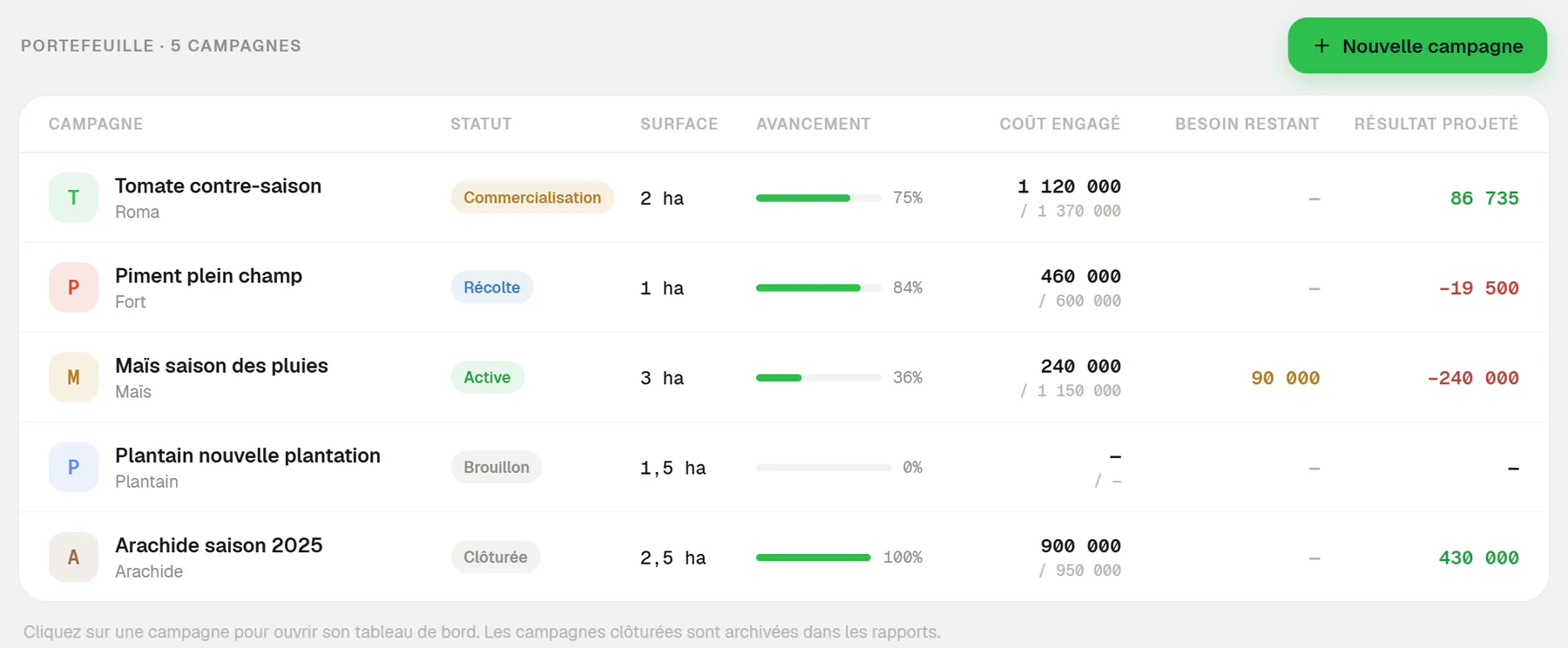Open the Tomate contre-saison campaign
The image size is (1568, 648).
pos(784,198)
